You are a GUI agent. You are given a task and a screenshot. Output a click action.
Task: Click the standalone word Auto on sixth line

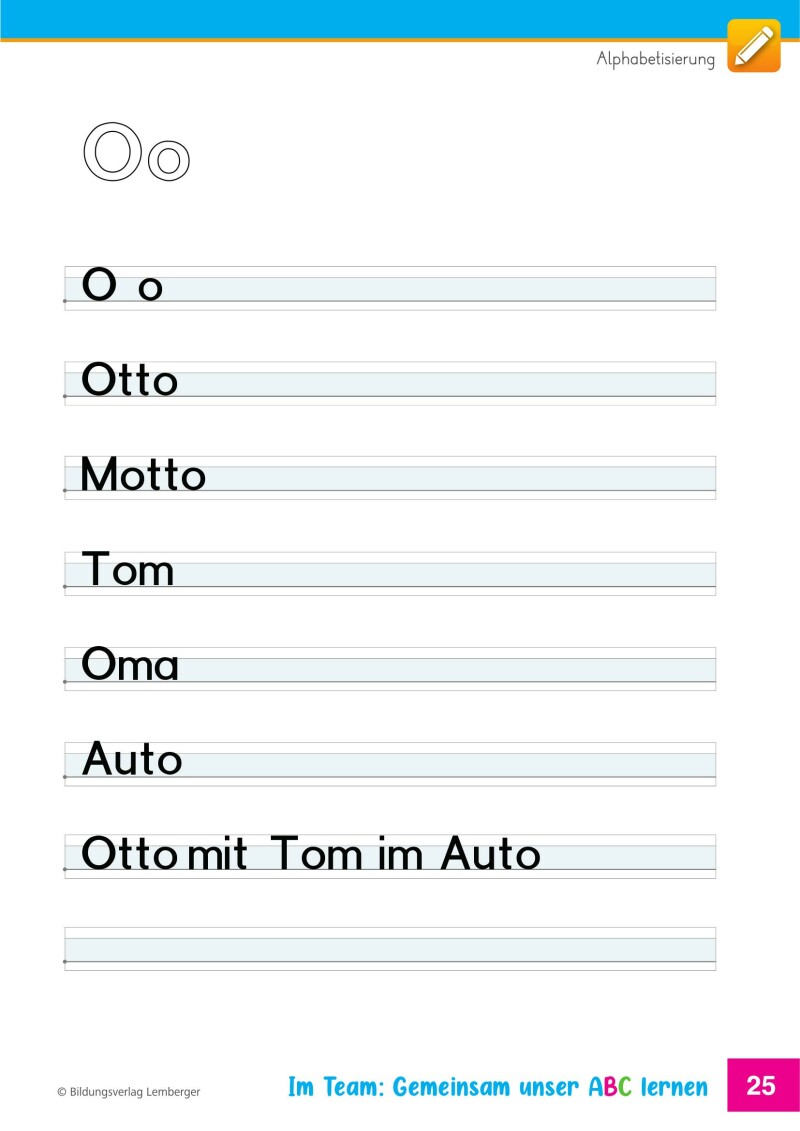(x=132, y=760)
